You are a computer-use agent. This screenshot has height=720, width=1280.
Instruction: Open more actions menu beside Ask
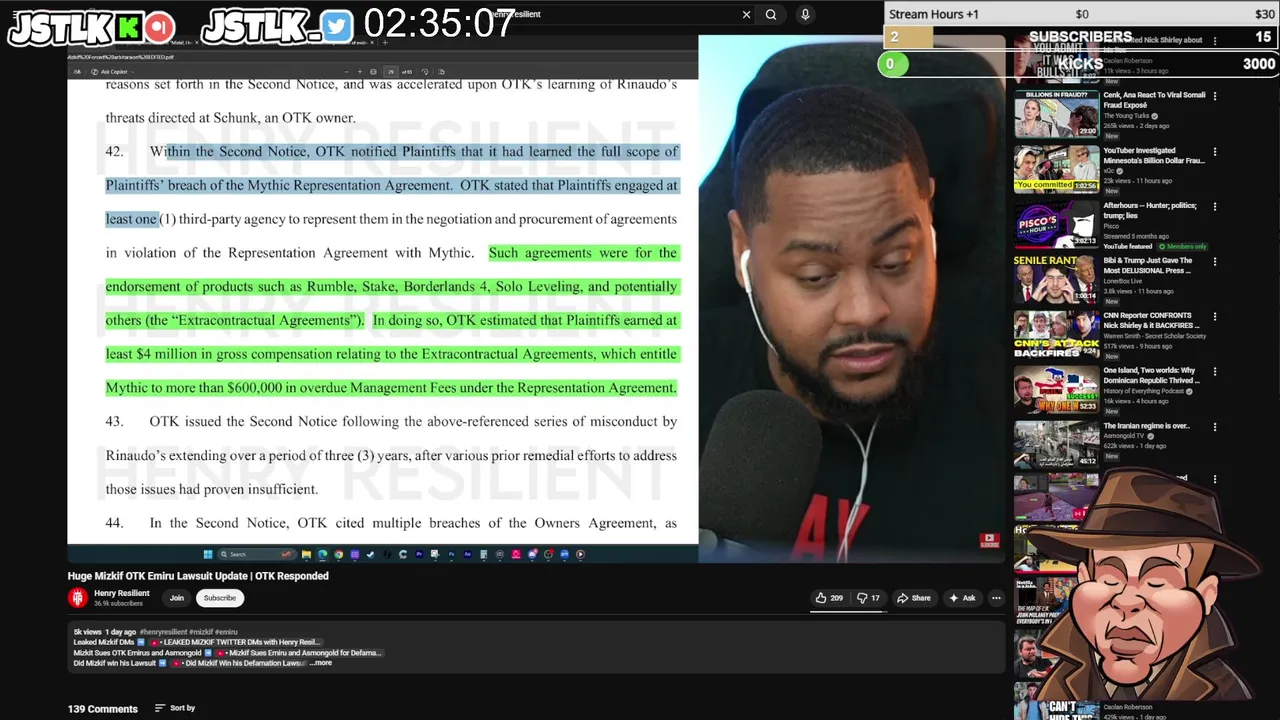tap(996, 598)
